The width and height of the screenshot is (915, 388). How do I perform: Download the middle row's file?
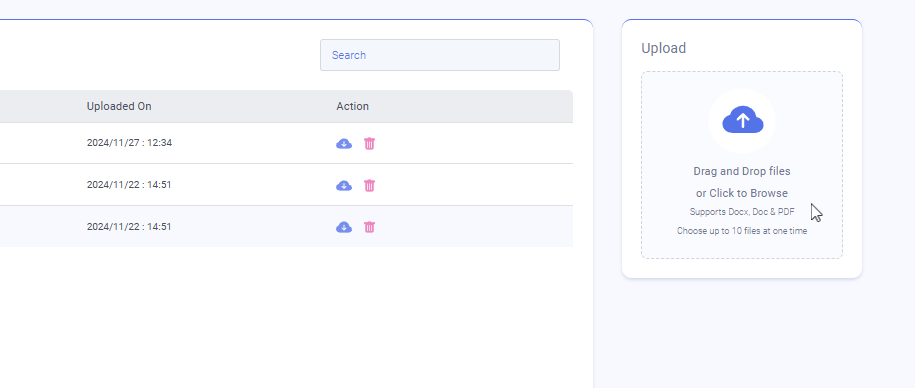[x=344, y=186]
